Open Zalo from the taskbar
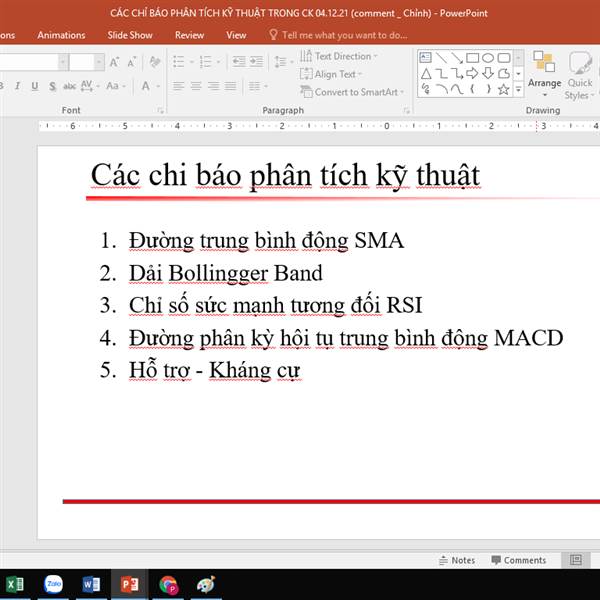The height and width of the screenshot is (600, 600). point(53,584)
